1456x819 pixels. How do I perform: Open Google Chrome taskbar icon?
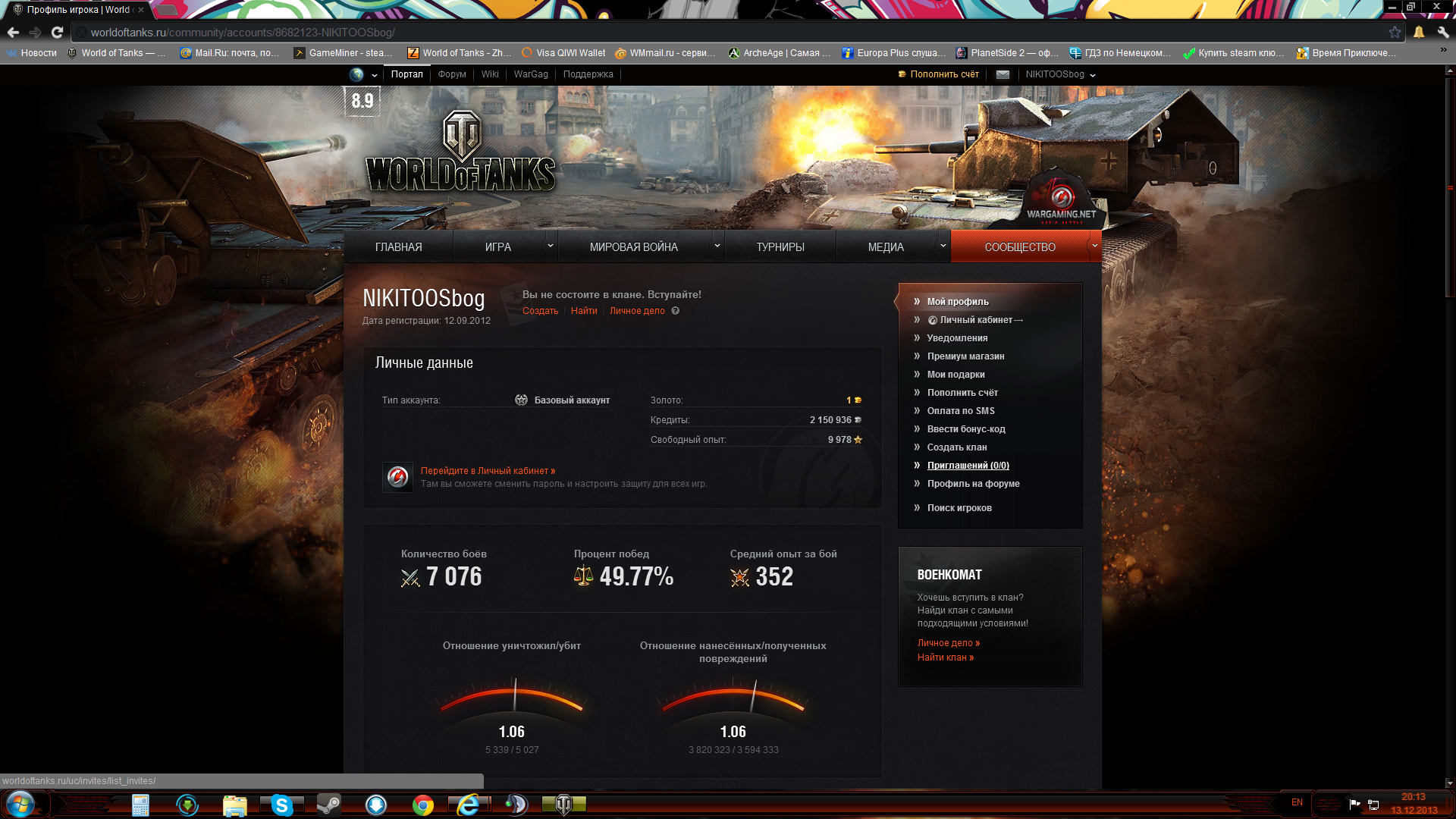(422, 805)
